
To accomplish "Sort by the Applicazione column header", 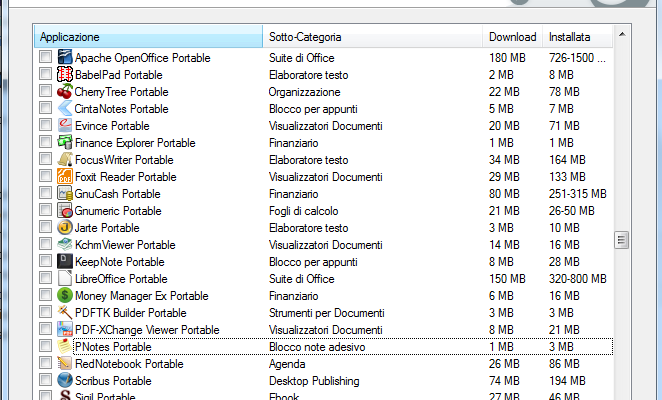I will pyautogui.click(x=148, y=37).
